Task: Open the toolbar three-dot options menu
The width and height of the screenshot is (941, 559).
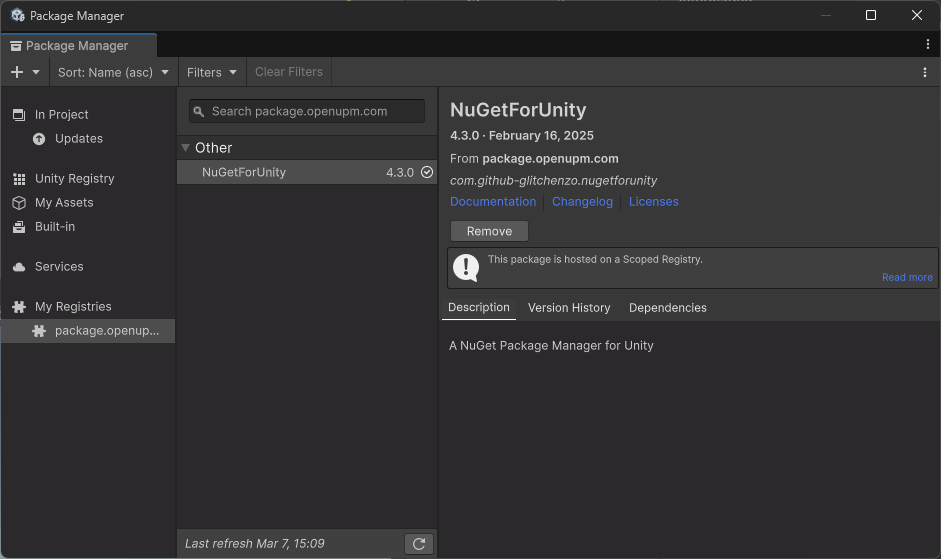Action: point(924,72)
